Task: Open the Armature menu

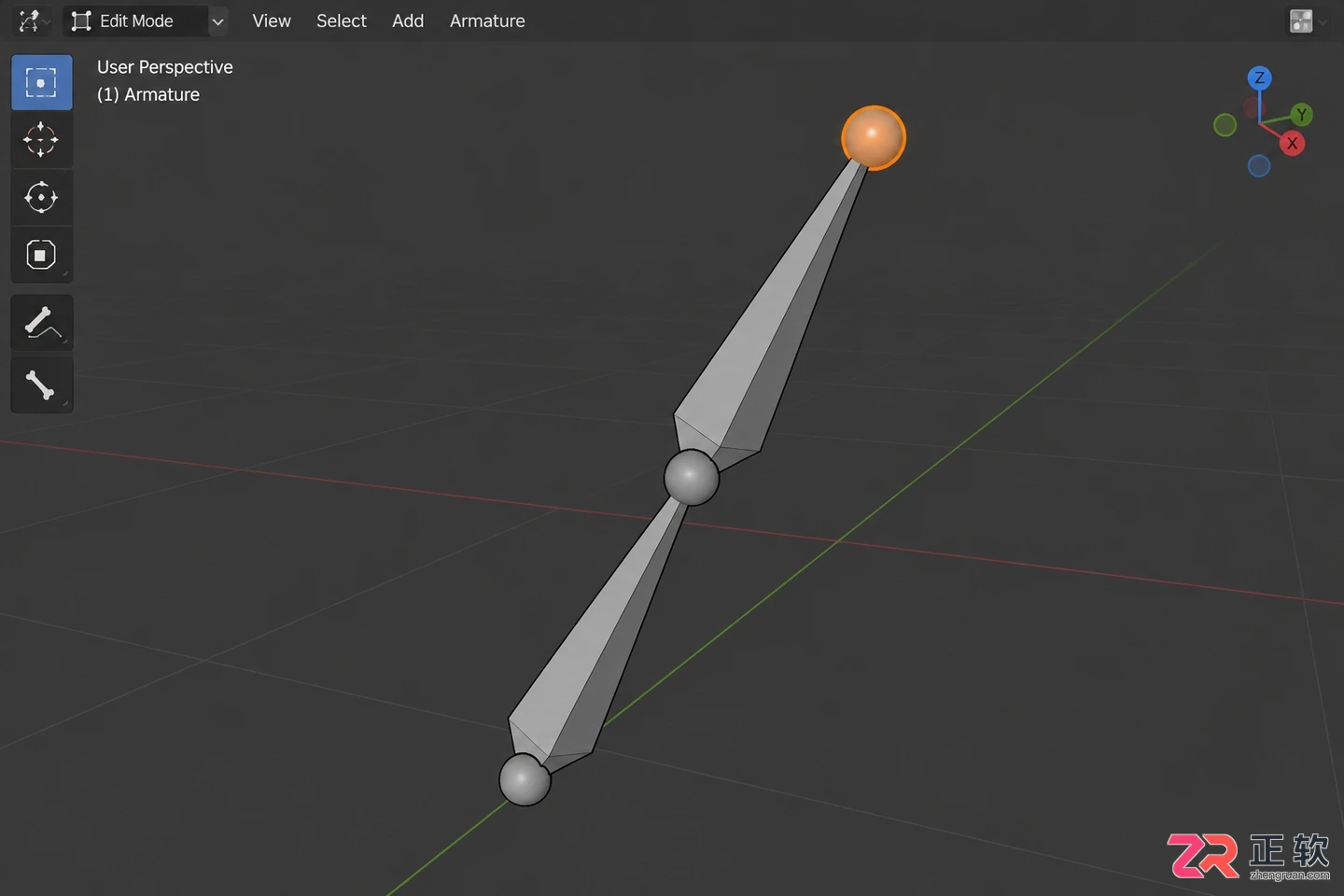Action: pyautogui.click(x=487, y=21)
